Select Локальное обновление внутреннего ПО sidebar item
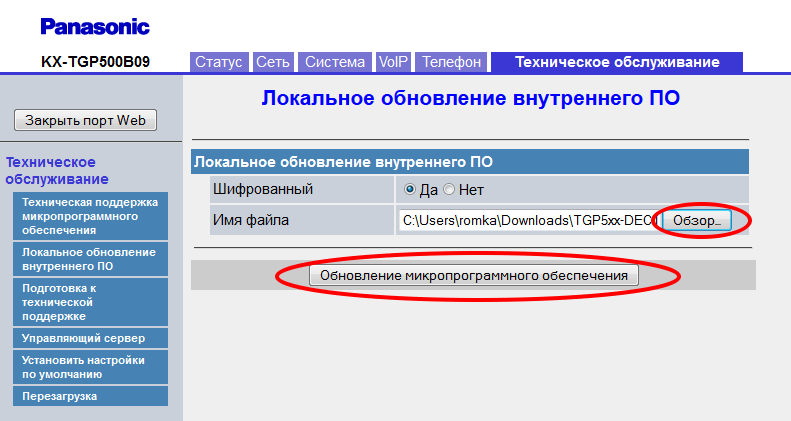The image size is (791, 421). tap(90, 259)
